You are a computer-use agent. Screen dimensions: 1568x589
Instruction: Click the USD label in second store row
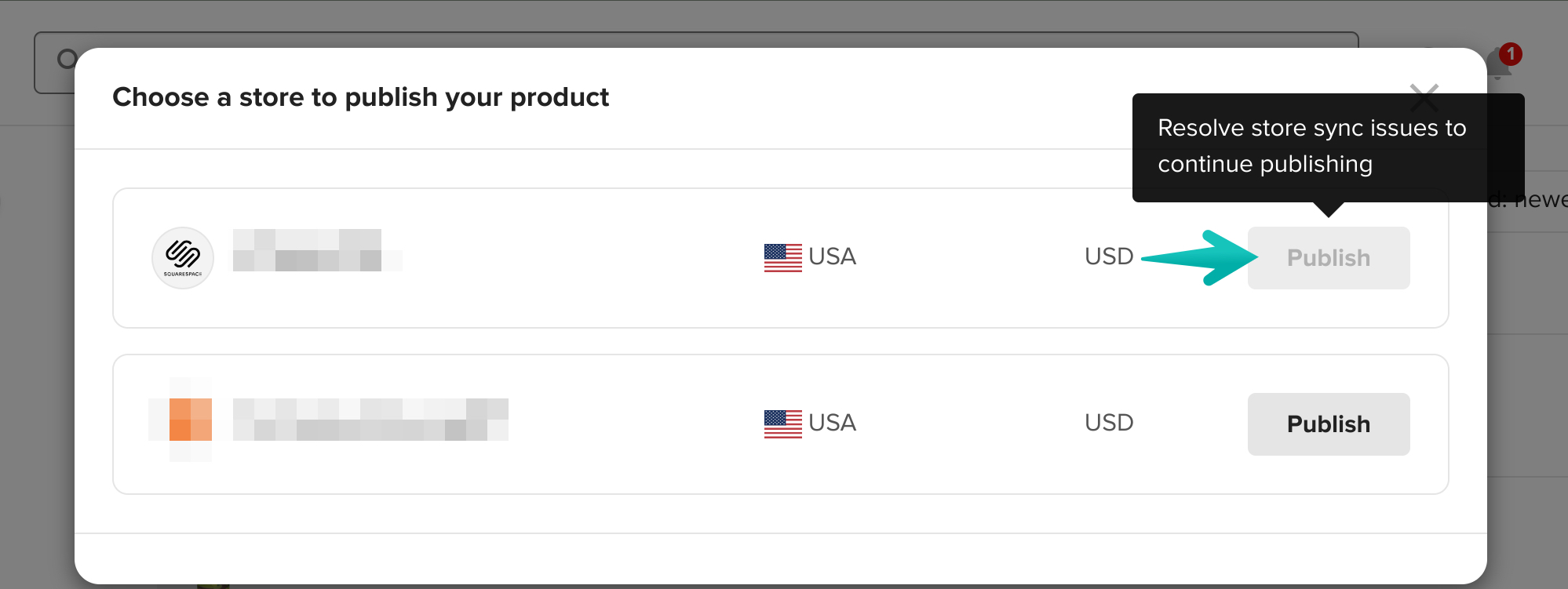pos(1109,423)
